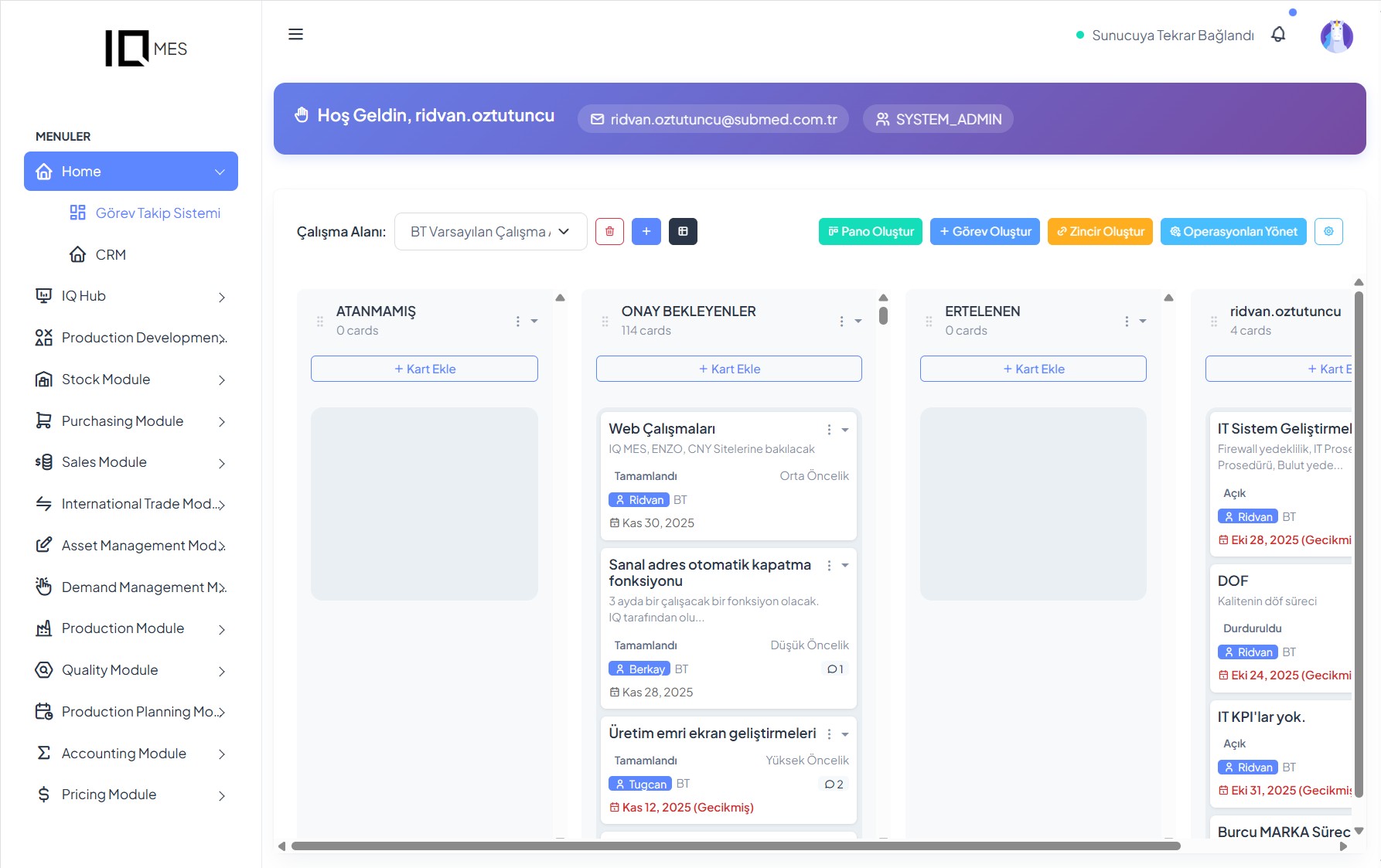Image resolution: width=1381 pixels, height=868 pixels.
Task: Open the notifications bell
Action: [1278, 35]
